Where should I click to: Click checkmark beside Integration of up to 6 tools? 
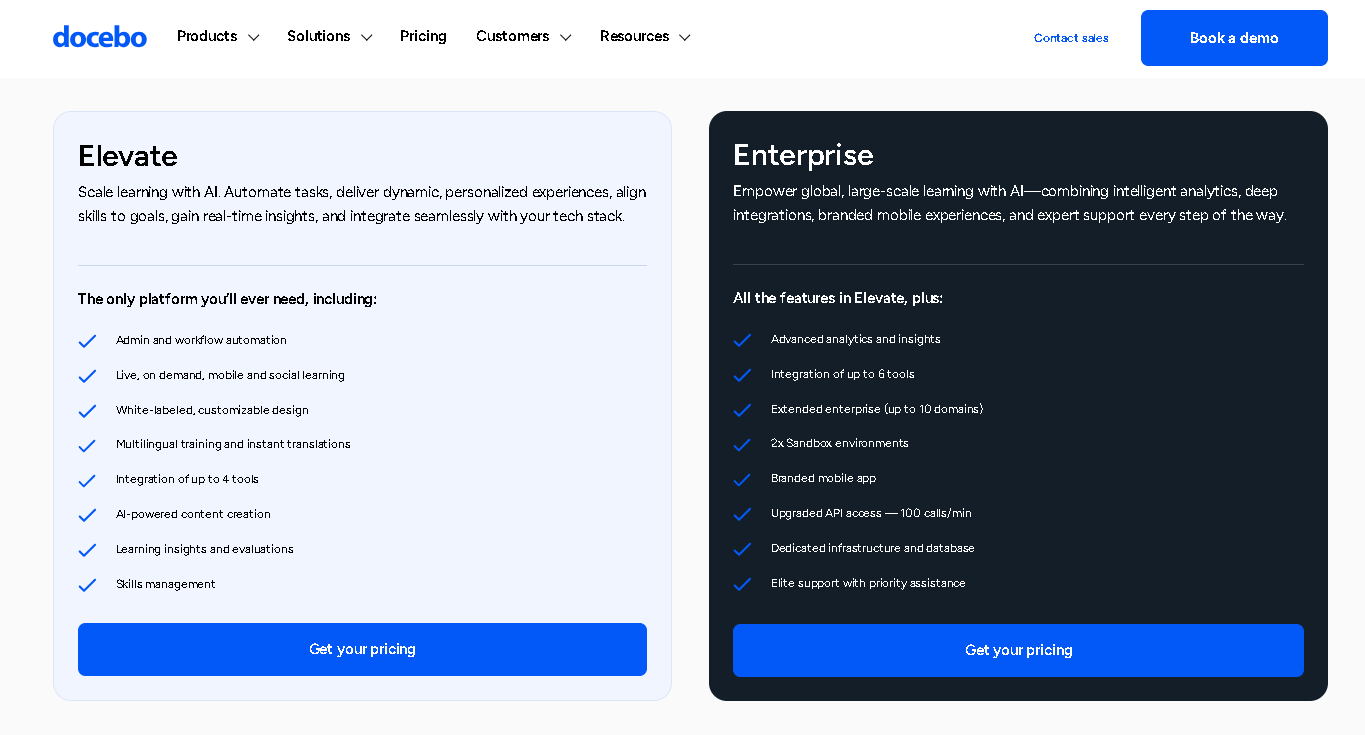coord(742,375)
